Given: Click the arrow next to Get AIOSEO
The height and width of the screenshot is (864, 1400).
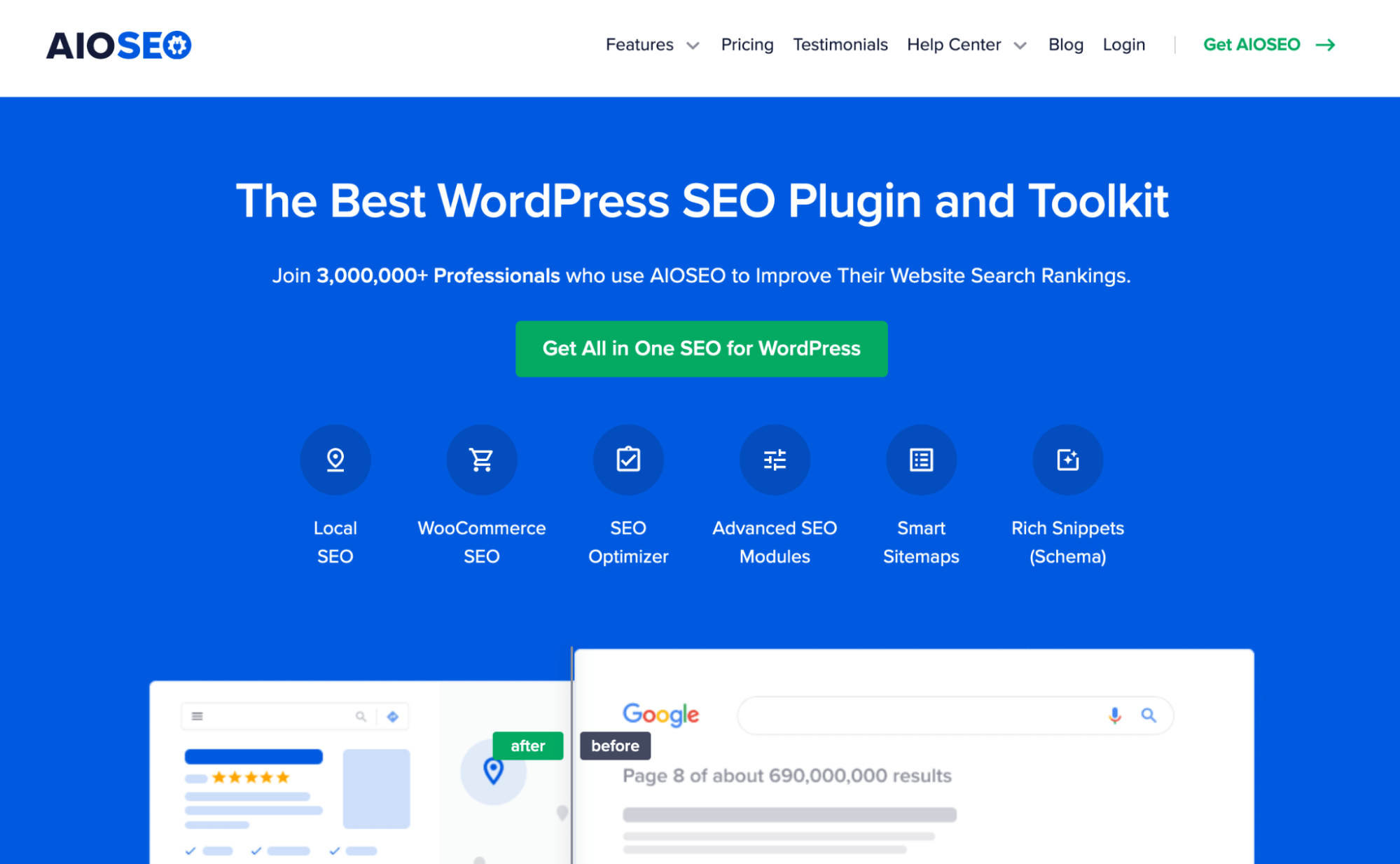Looking at the screenshot, I should [1325, 45].
